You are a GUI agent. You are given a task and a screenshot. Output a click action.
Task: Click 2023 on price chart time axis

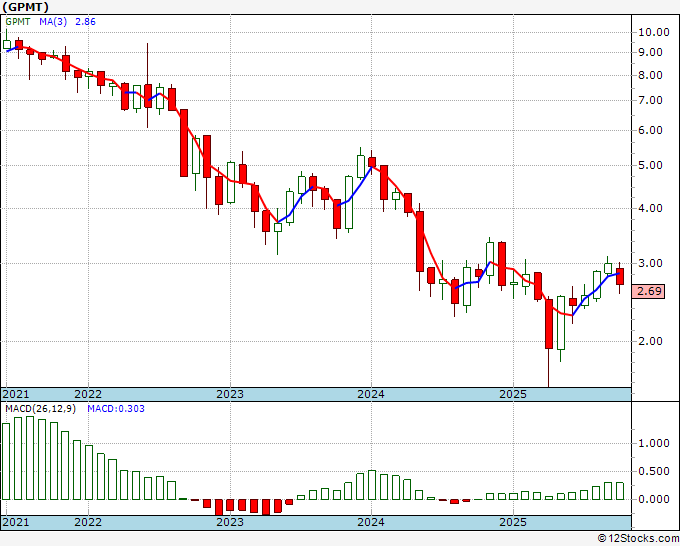coord(230,394)
